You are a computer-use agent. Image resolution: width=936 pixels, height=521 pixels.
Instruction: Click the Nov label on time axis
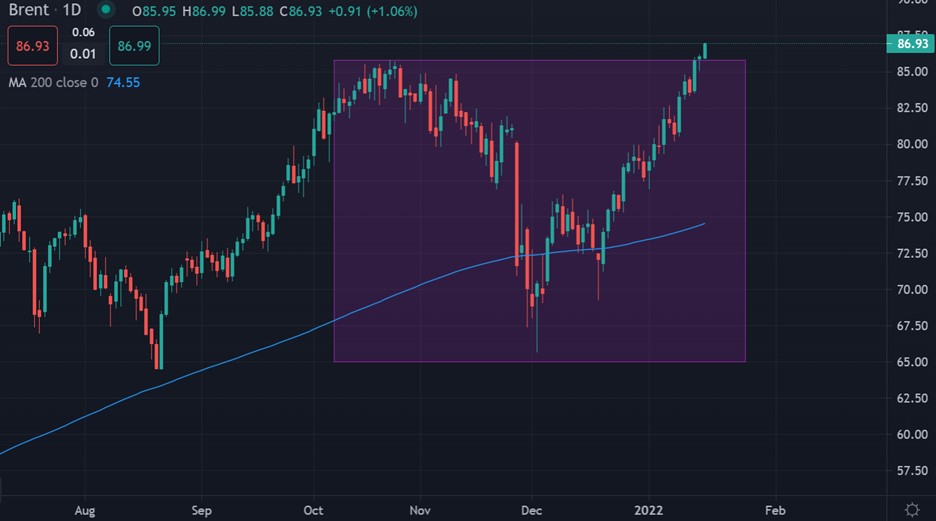[x=420, y=511]
